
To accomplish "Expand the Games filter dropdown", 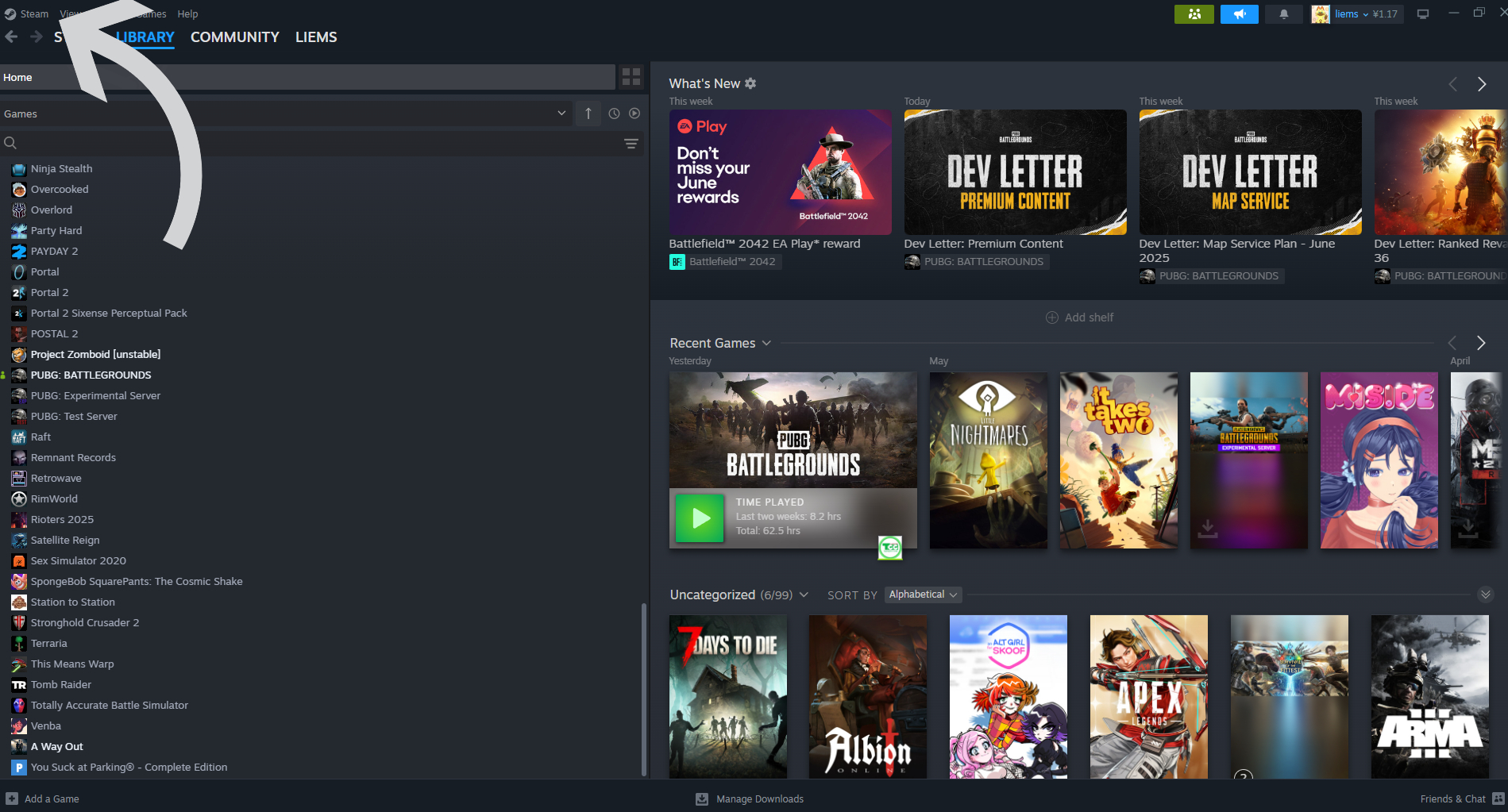I will click(x=561, y=114).
